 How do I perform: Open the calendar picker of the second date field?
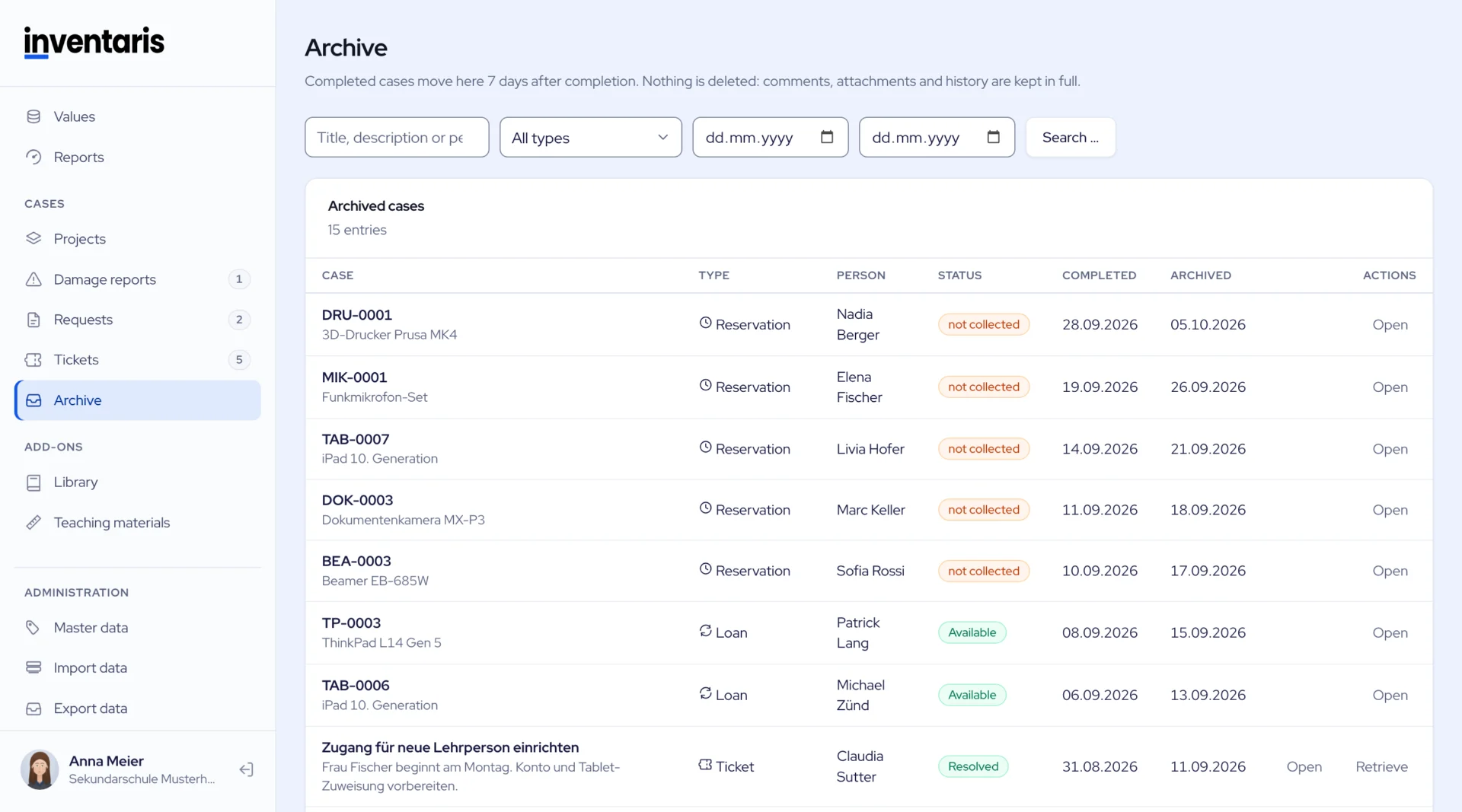tap(994, 137)
